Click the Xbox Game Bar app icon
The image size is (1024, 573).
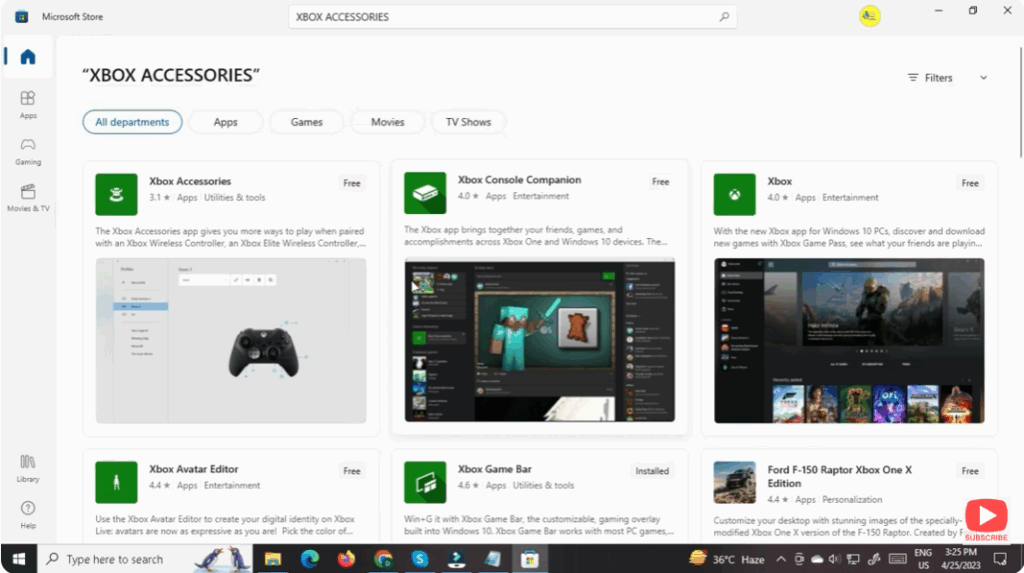pos(425,482)
